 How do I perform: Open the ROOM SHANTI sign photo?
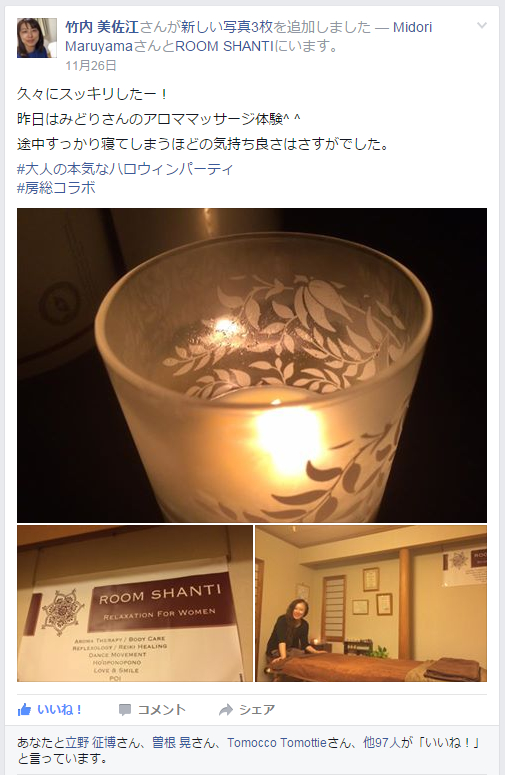click(x=135, y=603)
